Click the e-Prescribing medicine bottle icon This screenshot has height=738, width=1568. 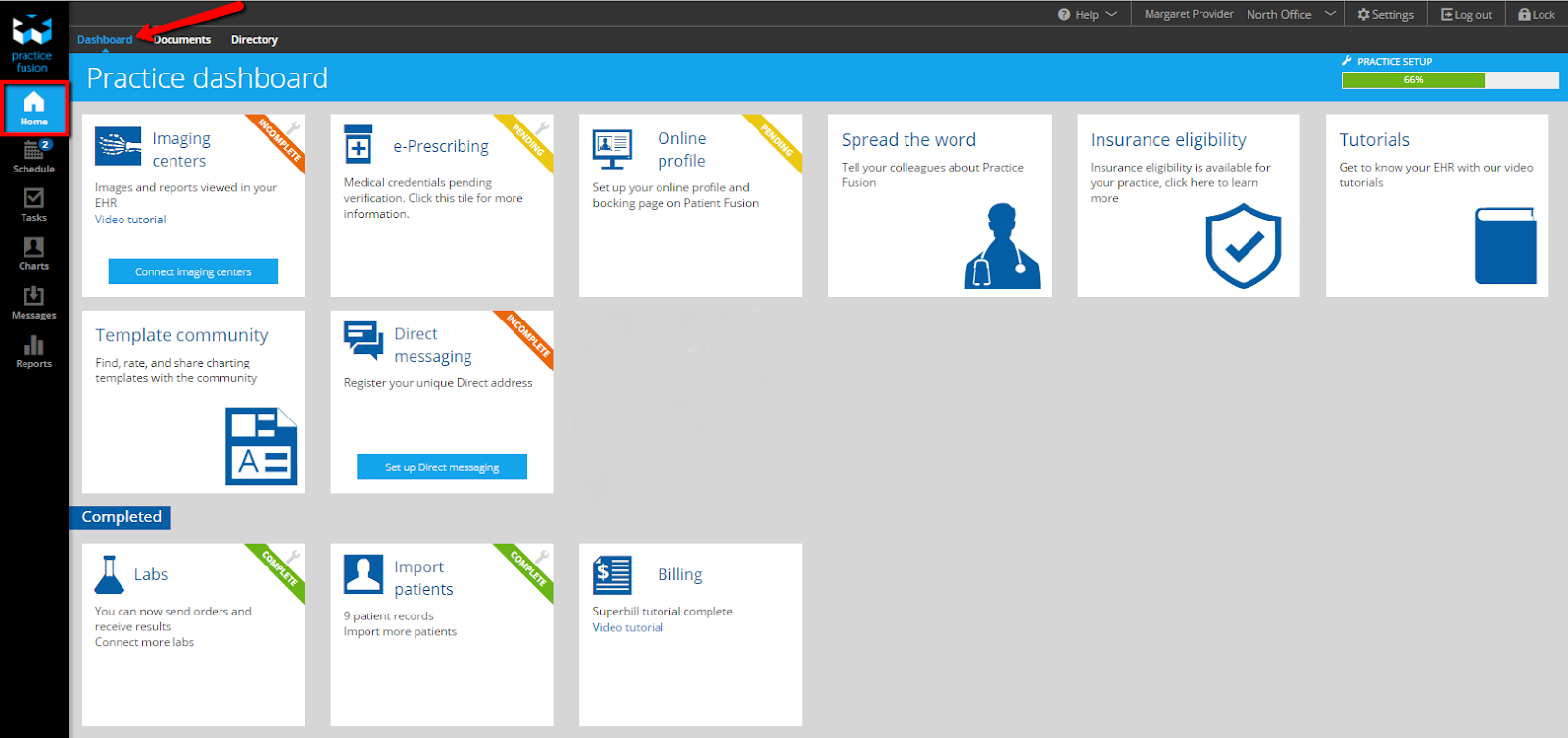click(359, 145)
